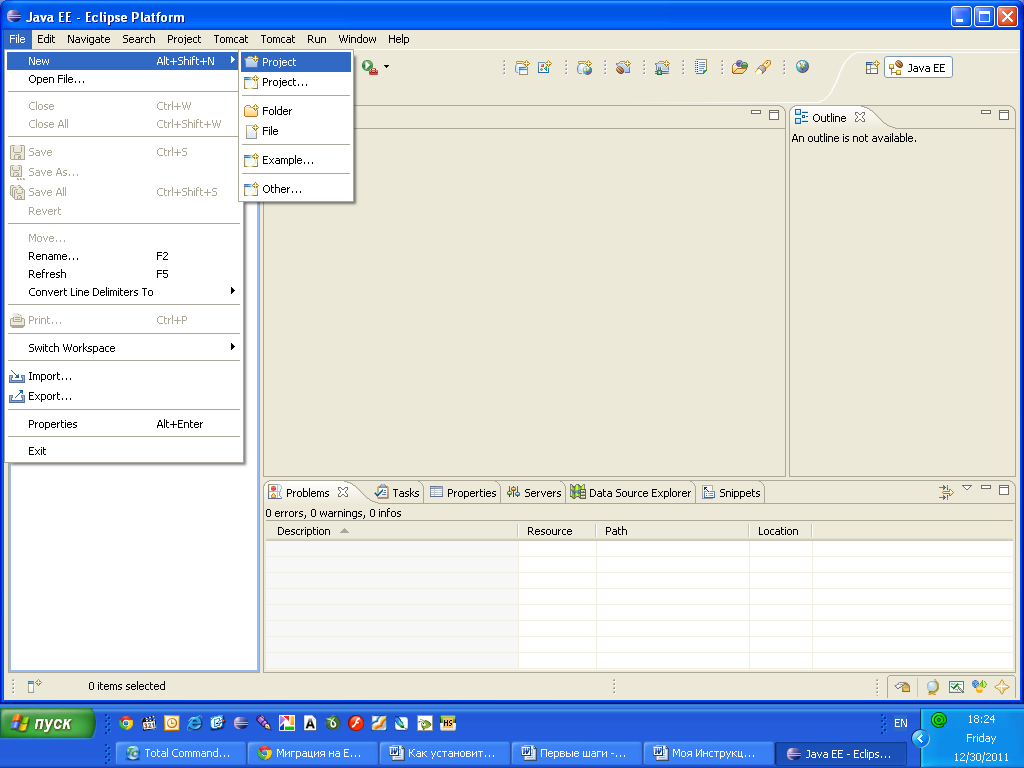Switch to the Data Source Explorer tab
The width and height of the screenshot is (1024, 768).
coord(630,493)
